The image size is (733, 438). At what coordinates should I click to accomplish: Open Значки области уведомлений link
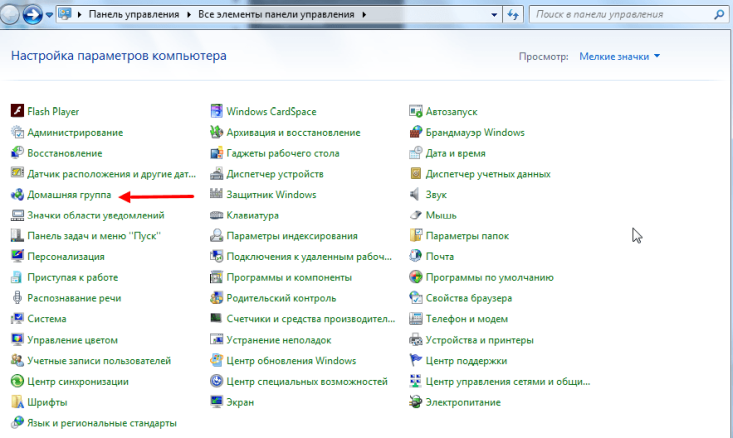[96, 215]
